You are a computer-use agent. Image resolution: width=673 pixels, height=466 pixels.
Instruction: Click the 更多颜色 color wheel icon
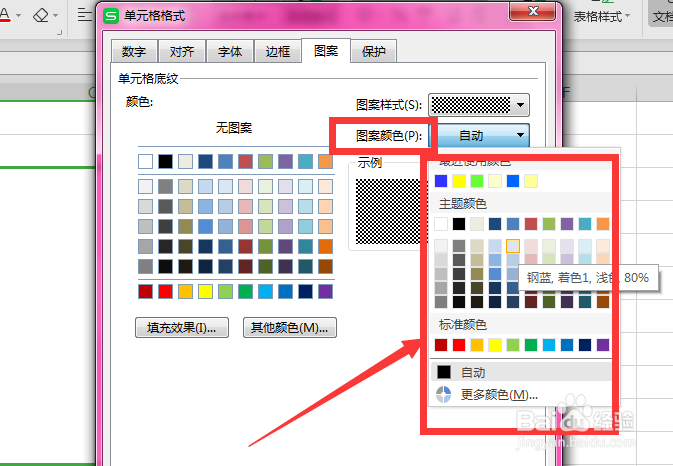pyautogui.click(x=444, y=394)
